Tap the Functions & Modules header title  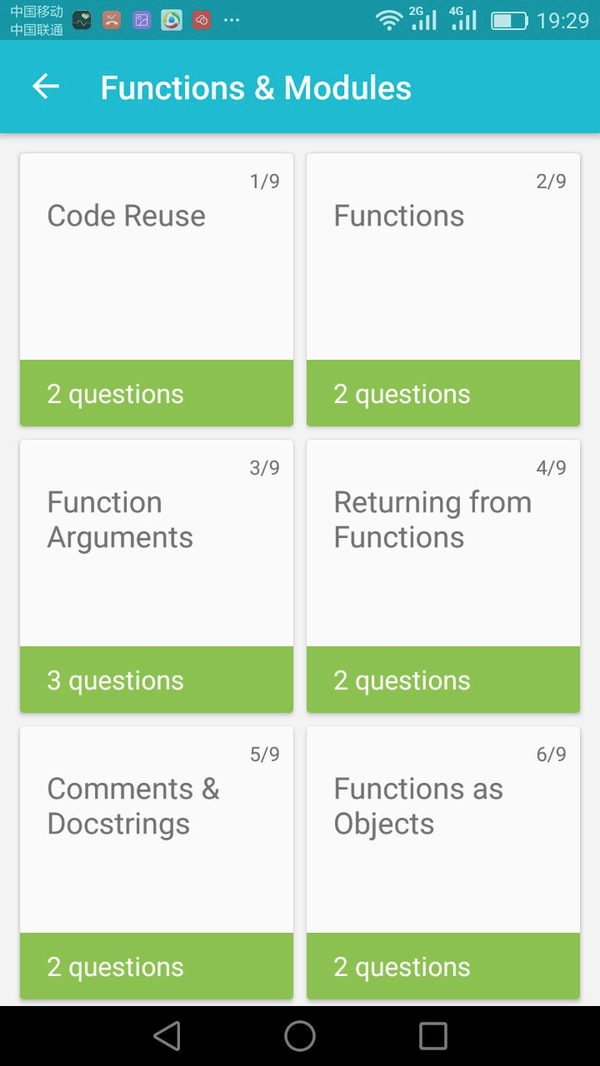coord(256,88)
